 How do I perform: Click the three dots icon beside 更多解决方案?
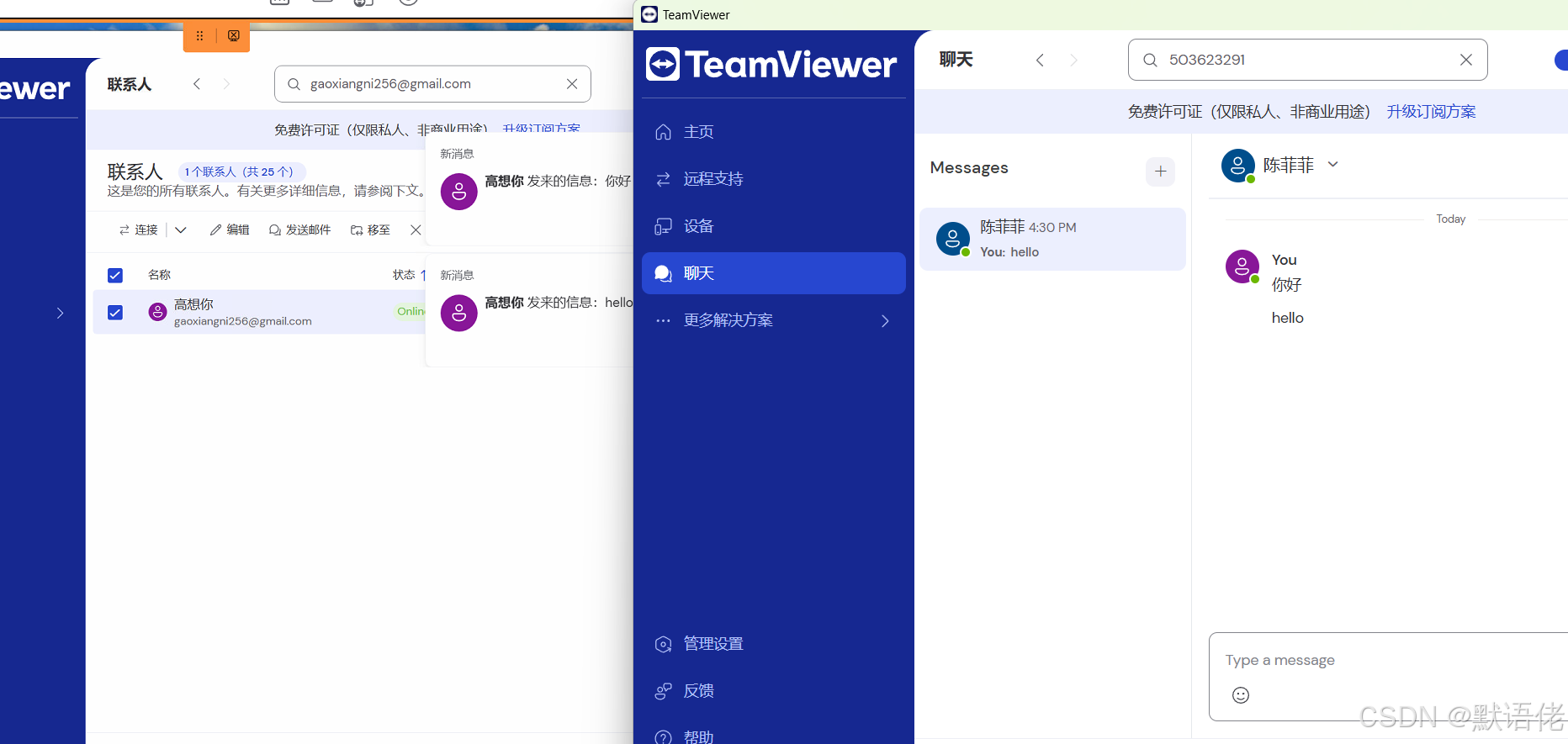coord(663,320)
